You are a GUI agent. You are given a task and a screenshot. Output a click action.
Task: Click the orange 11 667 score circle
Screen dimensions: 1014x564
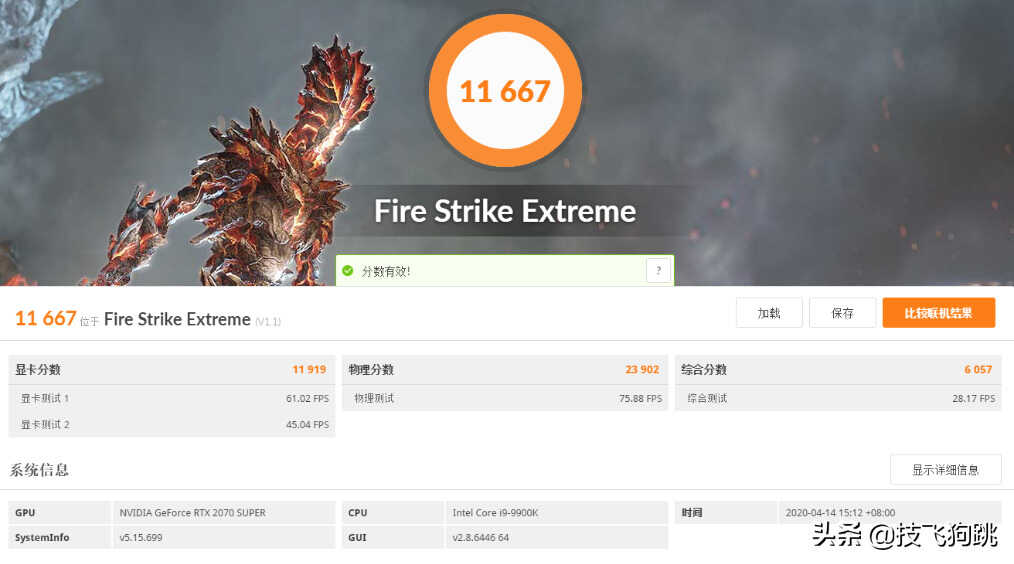coord(505,91)
